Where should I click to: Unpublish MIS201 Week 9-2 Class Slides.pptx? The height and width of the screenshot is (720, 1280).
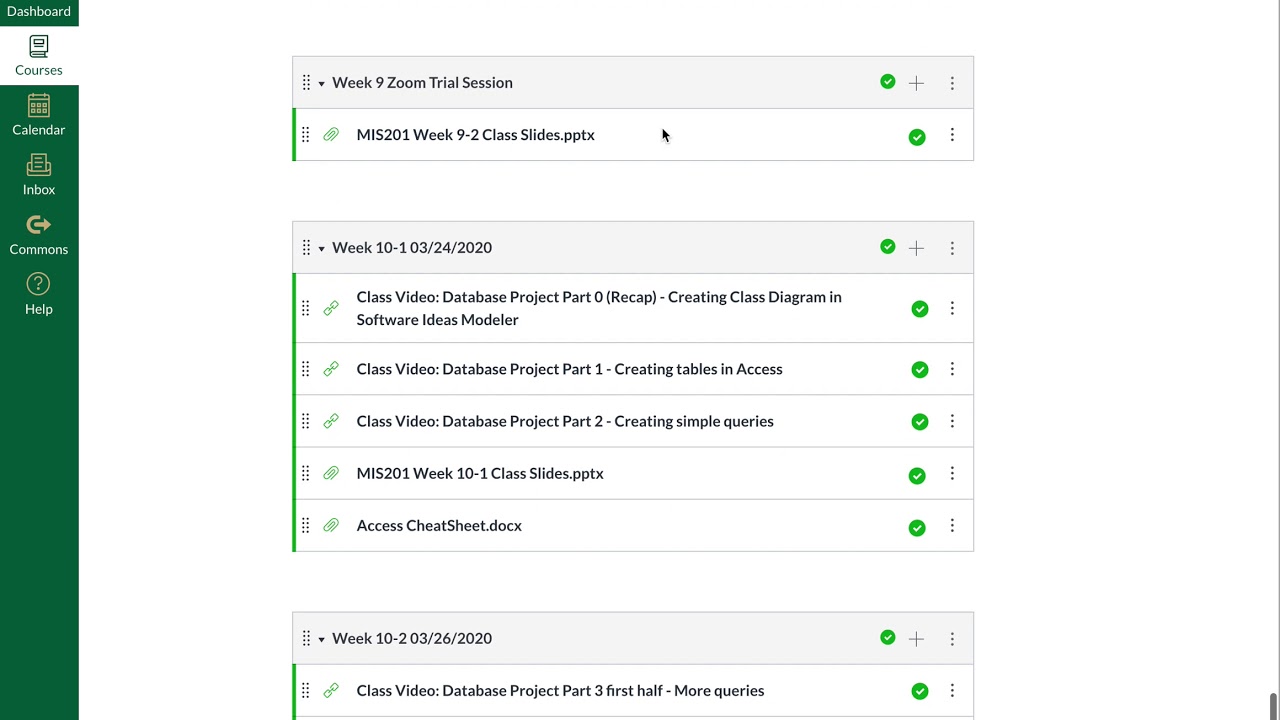pyautogui.click(x=917, y=137)
